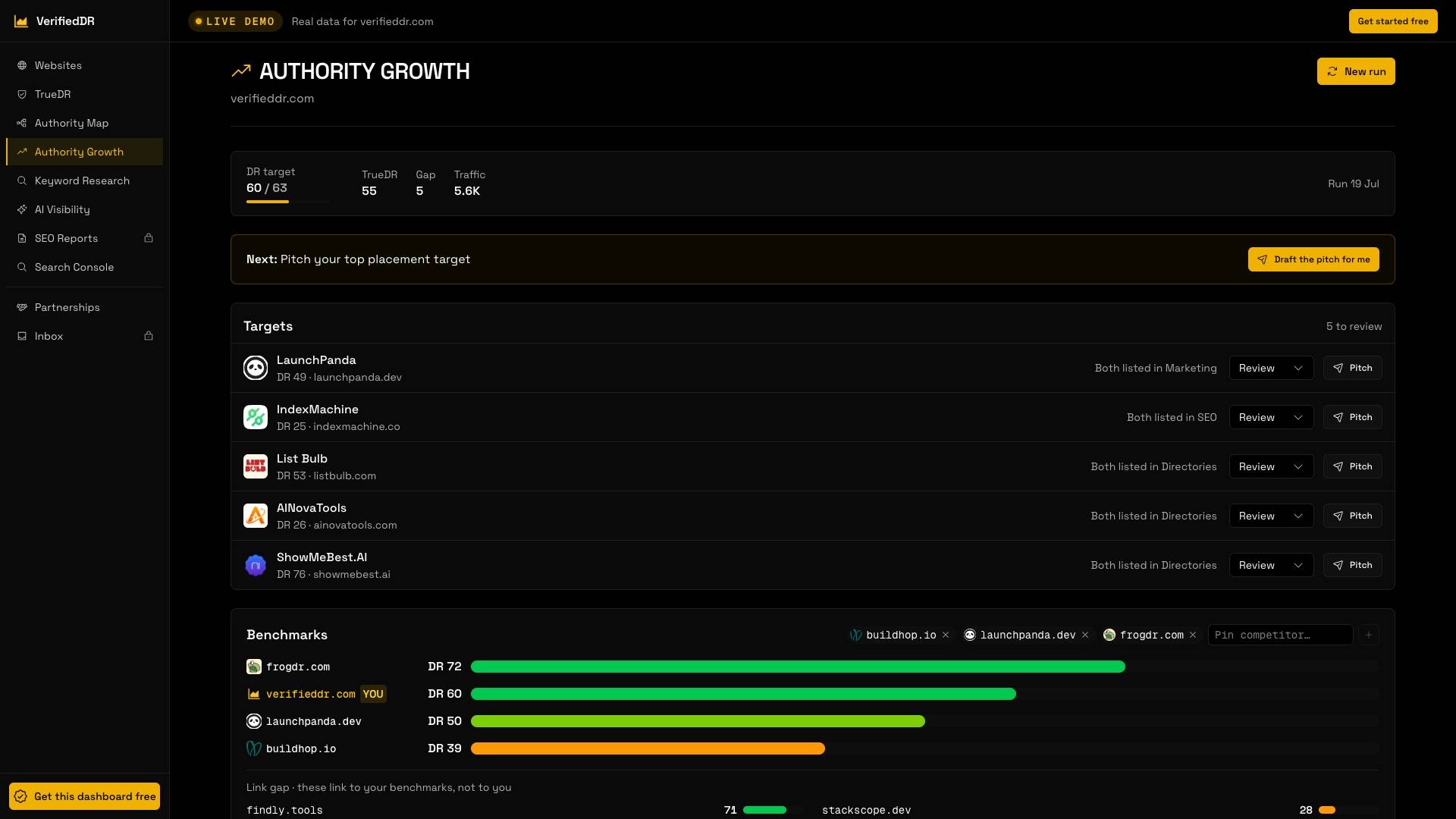
Task: Pitch the List Bulb target
Action: [x=1353, y=466]
